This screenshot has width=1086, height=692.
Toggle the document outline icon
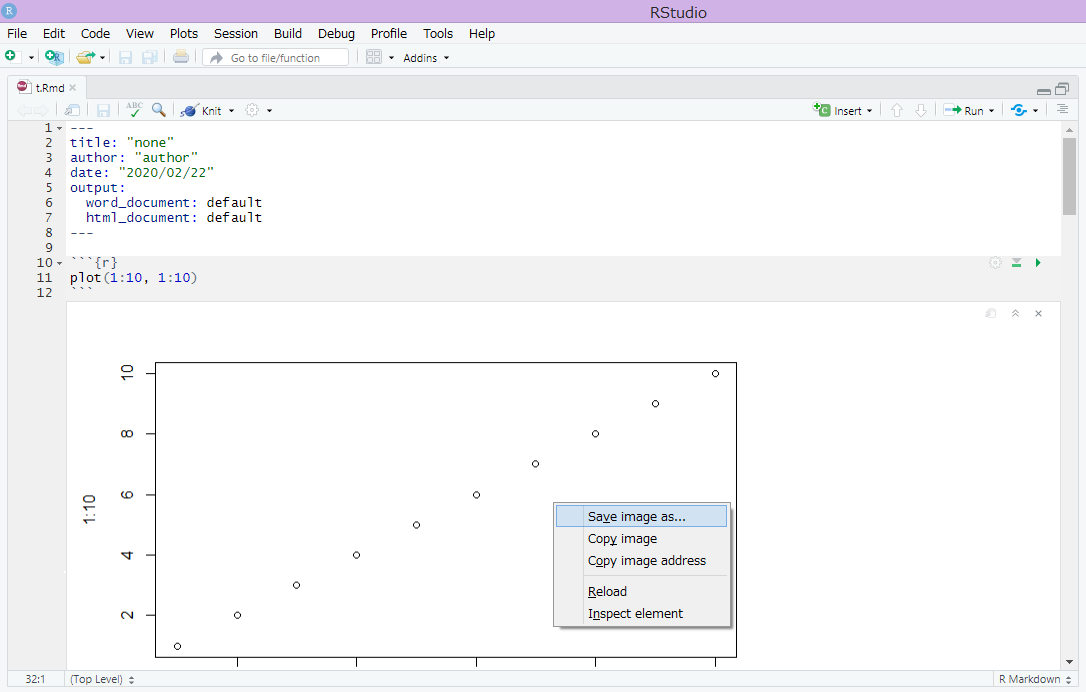pyautogui.click(x=1062, y=109)
